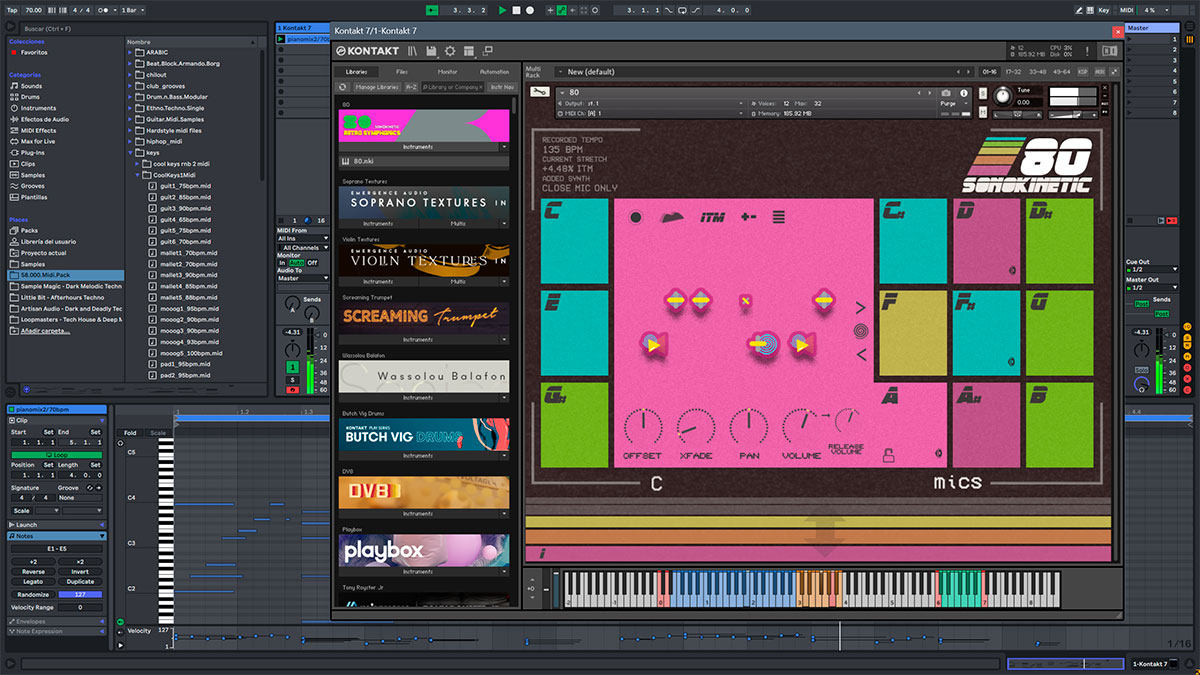Click the OFFSET knob
This screenshot has height=675, width=1200.
tap(643, 427)
